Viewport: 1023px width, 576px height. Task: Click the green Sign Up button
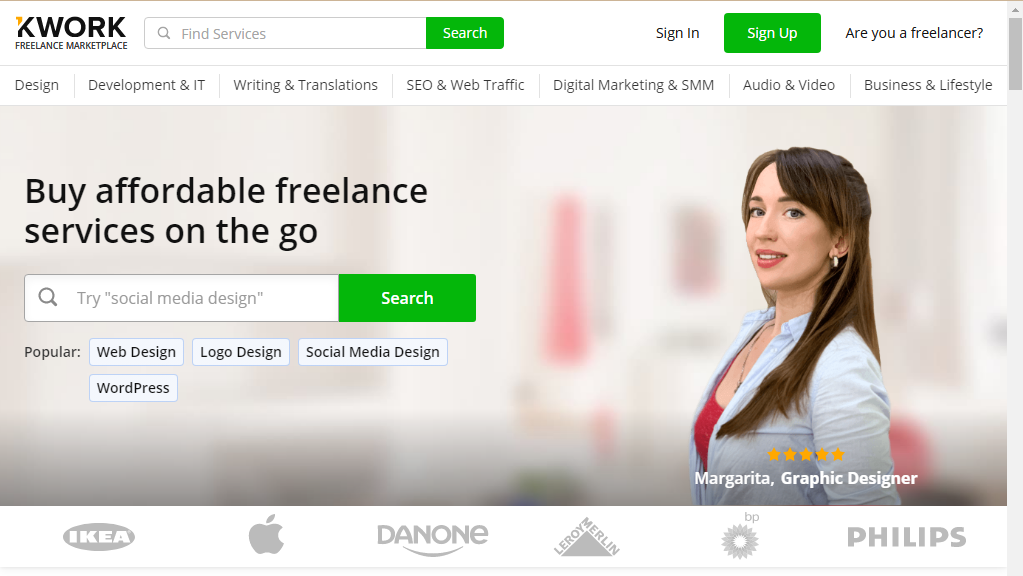coord(772,33)
